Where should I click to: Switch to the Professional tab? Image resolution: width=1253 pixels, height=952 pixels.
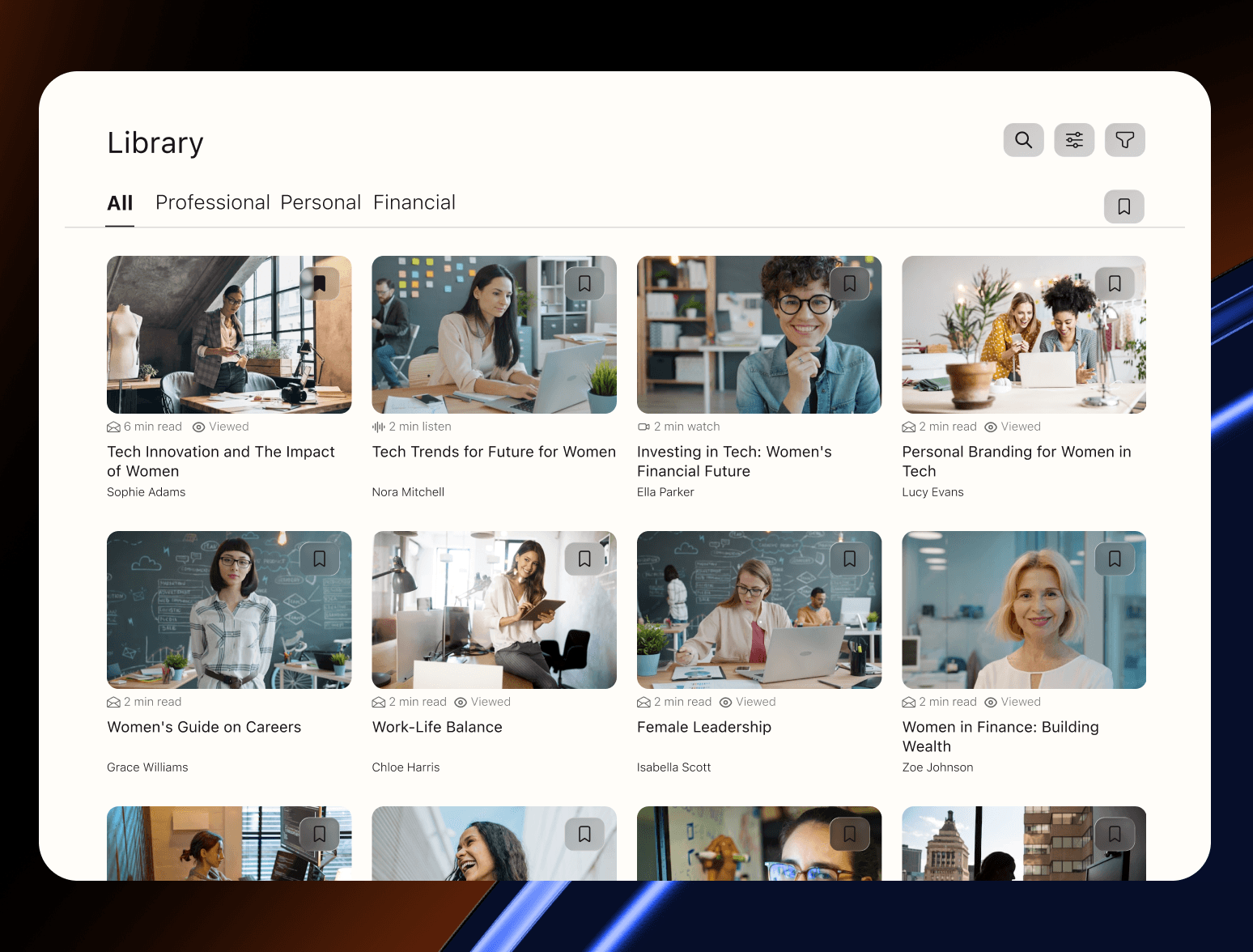213,202
